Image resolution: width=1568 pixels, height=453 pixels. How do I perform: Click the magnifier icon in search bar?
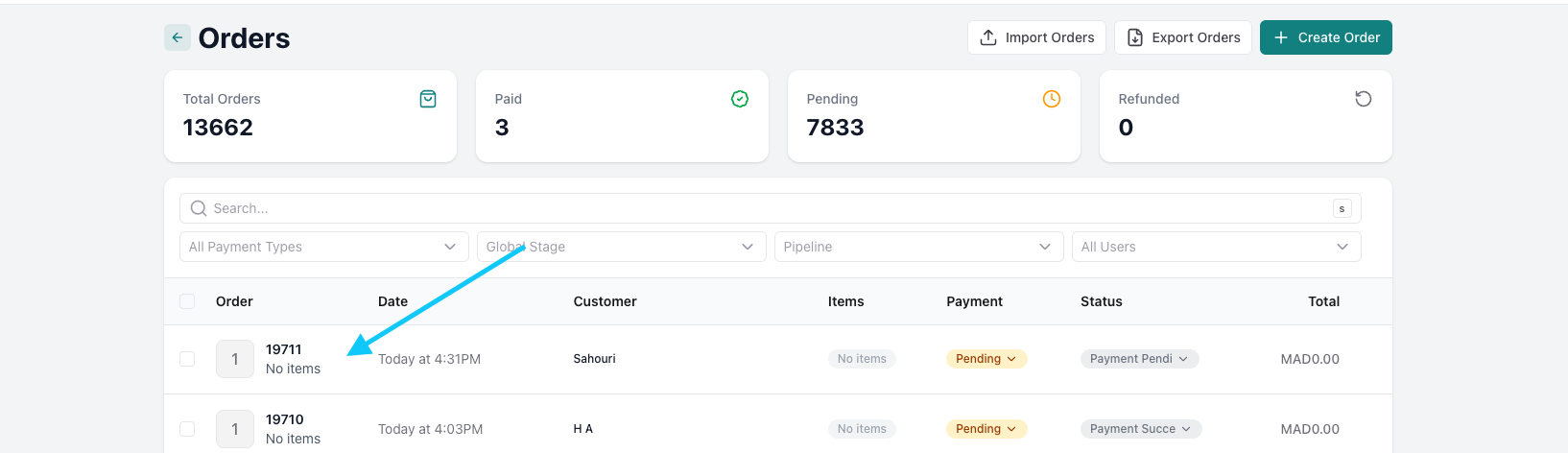199,208
